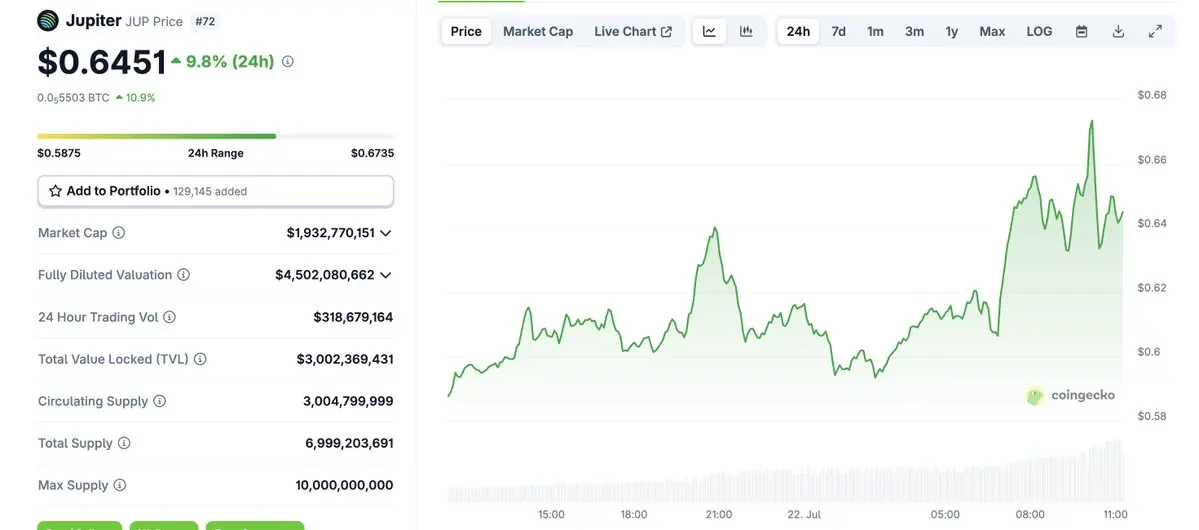Click the #72 rank badge

(x=205, y=21)
